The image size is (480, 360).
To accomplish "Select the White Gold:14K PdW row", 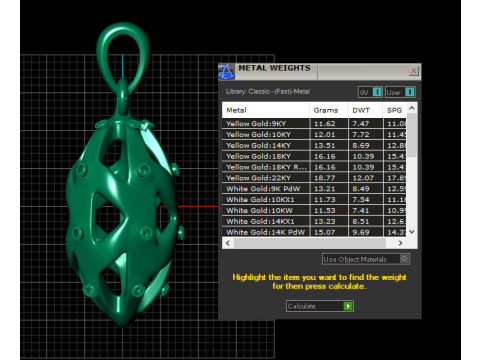I will 314,232.
